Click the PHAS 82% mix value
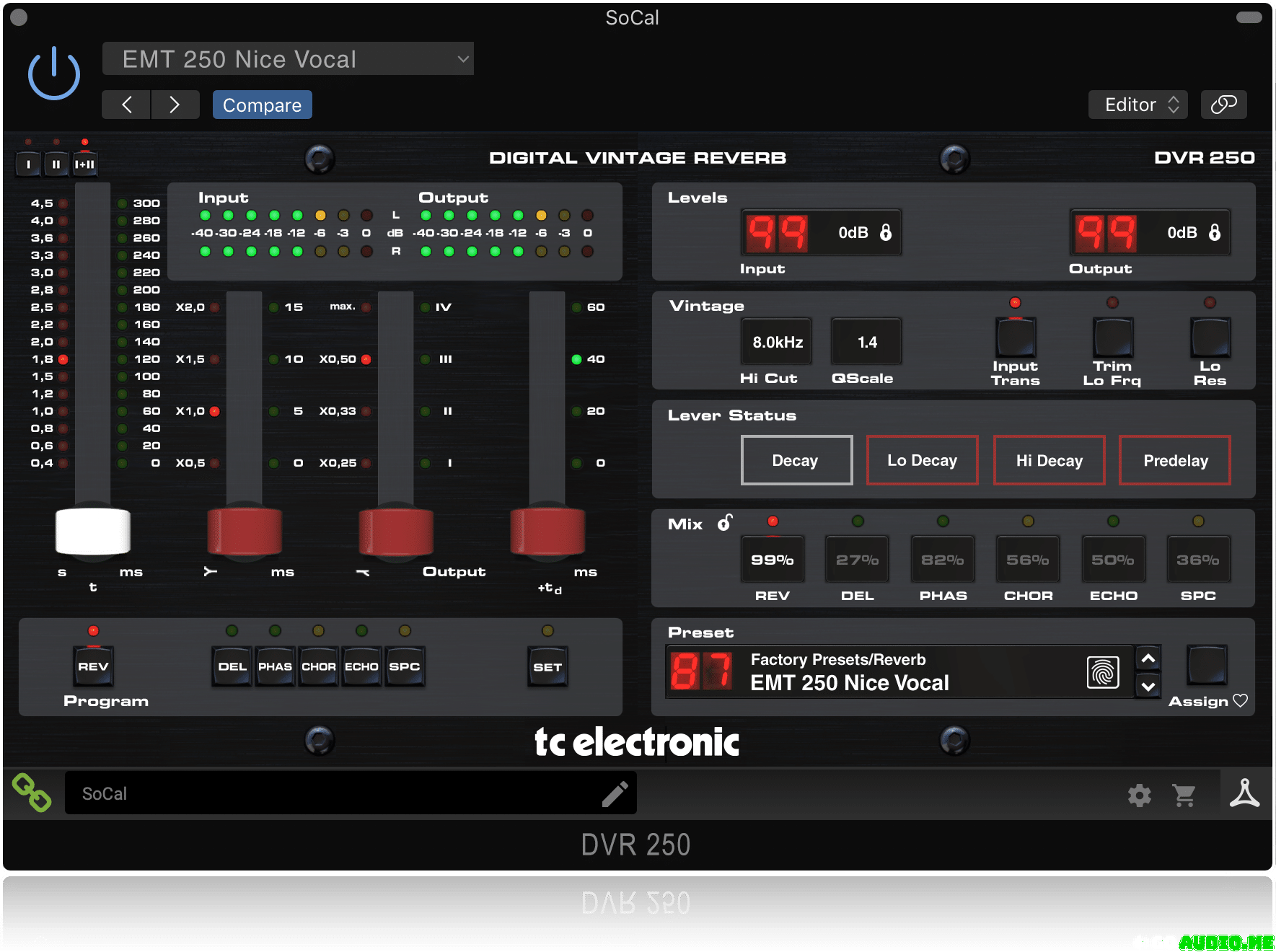1276x952 pixels. coord(943,559)
